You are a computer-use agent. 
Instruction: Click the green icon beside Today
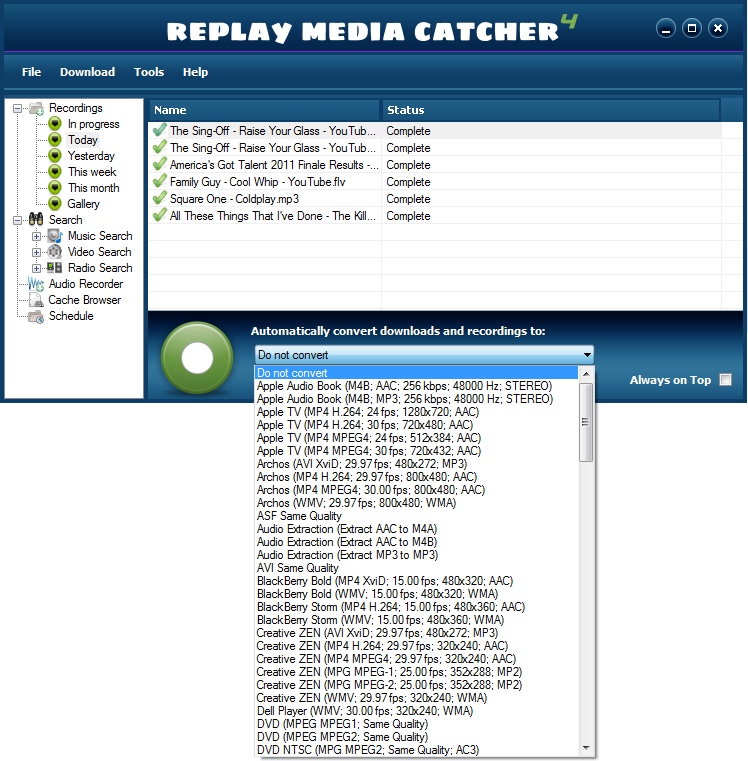(x=55, y=140)
